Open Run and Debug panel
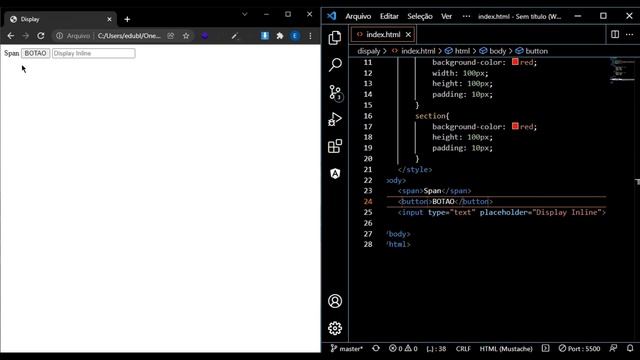Viewport: 640px width, 360px height. pyautogui.click(x=335, y=119)
